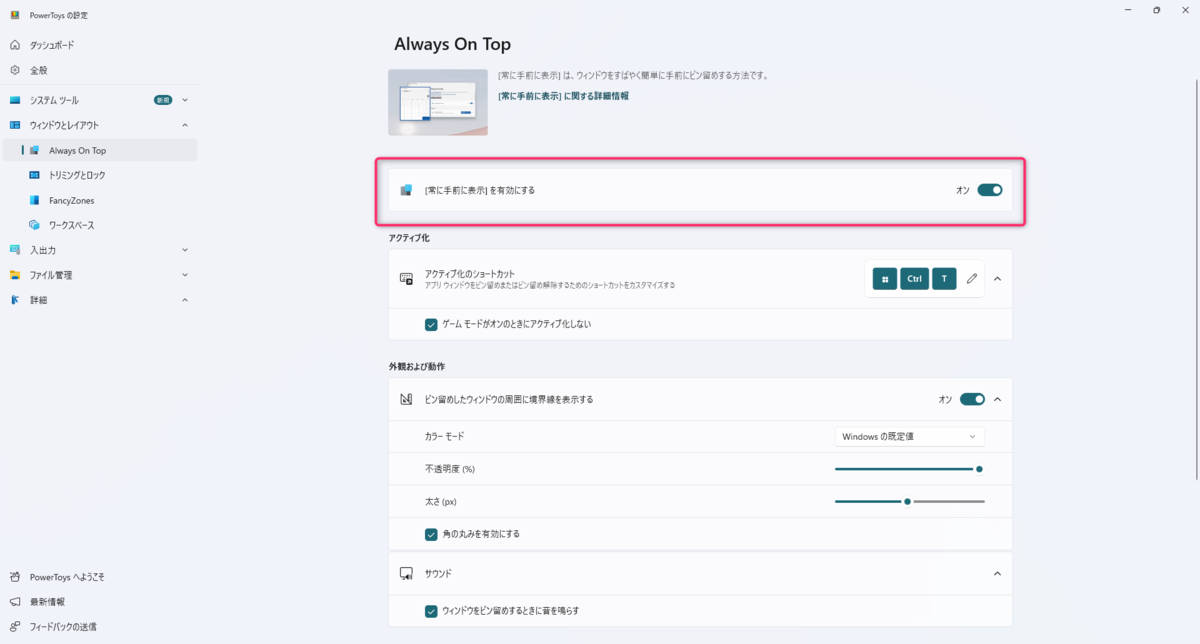The height and width of the screenshot is (644, 1200).
Task: Click the ファイル管理 folder icon
Action: (15, 275)
